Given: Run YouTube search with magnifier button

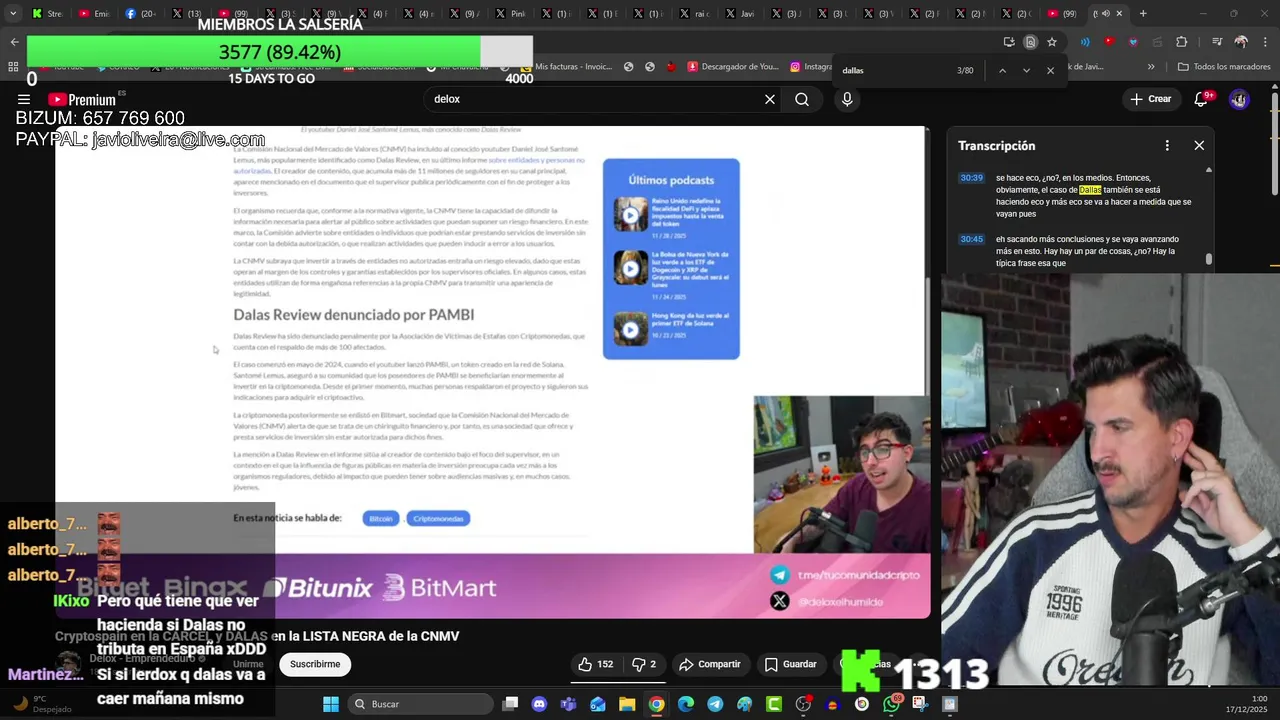Looking at the screenshot, I should pyautogui.click(x=802, y=99).
